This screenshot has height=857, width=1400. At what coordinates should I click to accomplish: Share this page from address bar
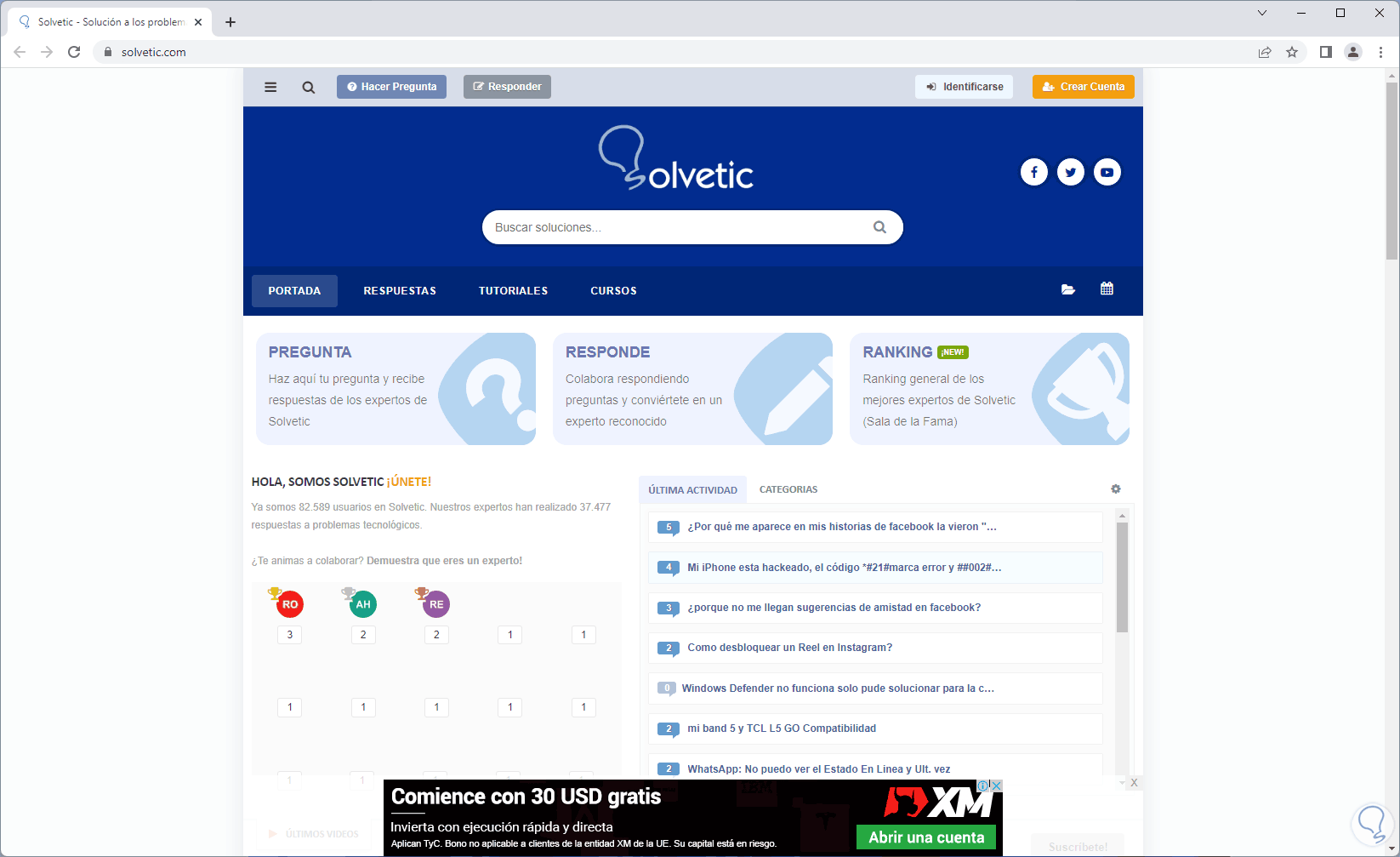[x=1265, y=52]
